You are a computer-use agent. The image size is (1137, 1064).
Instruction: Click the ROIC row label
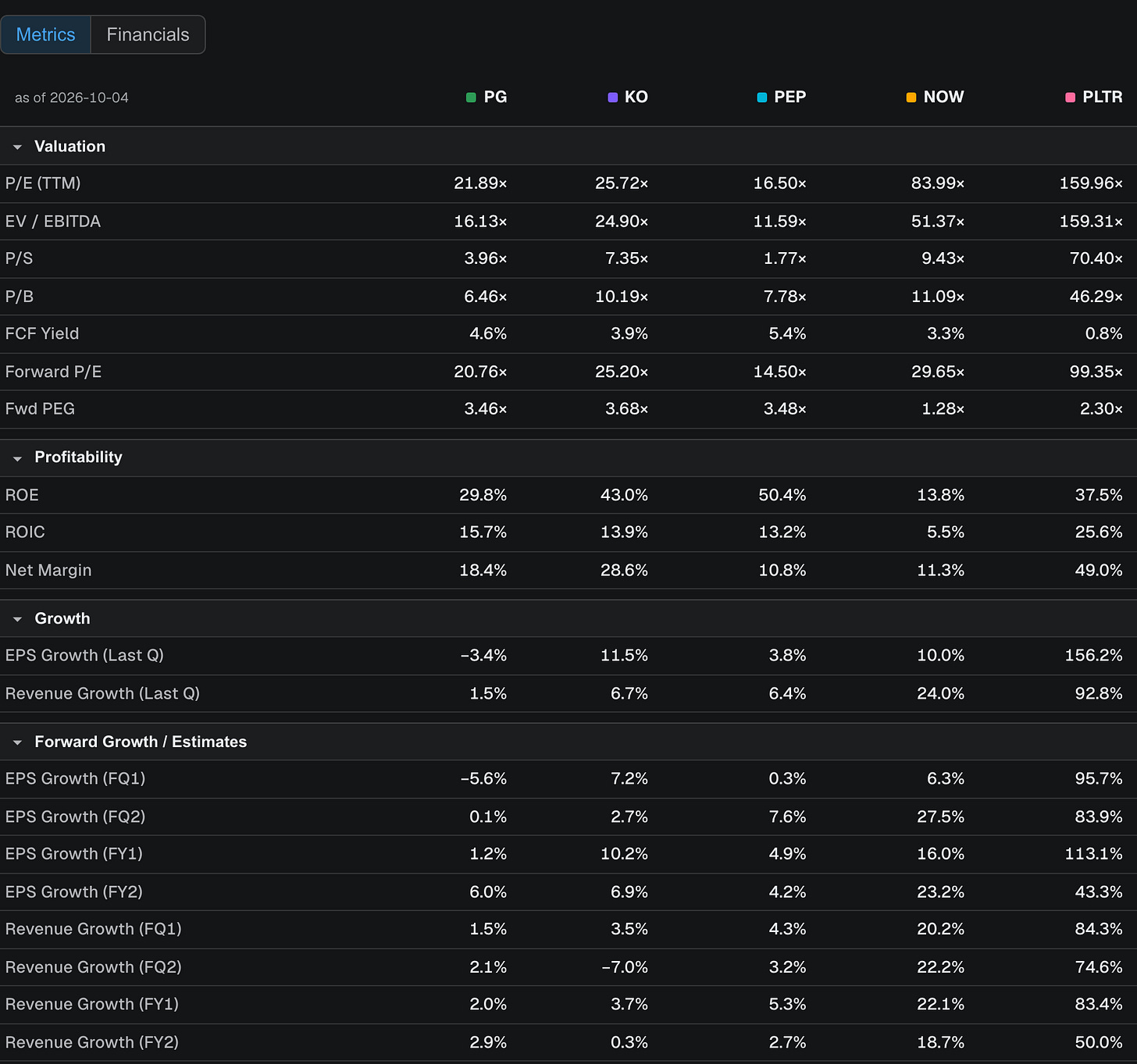point(25,532)
